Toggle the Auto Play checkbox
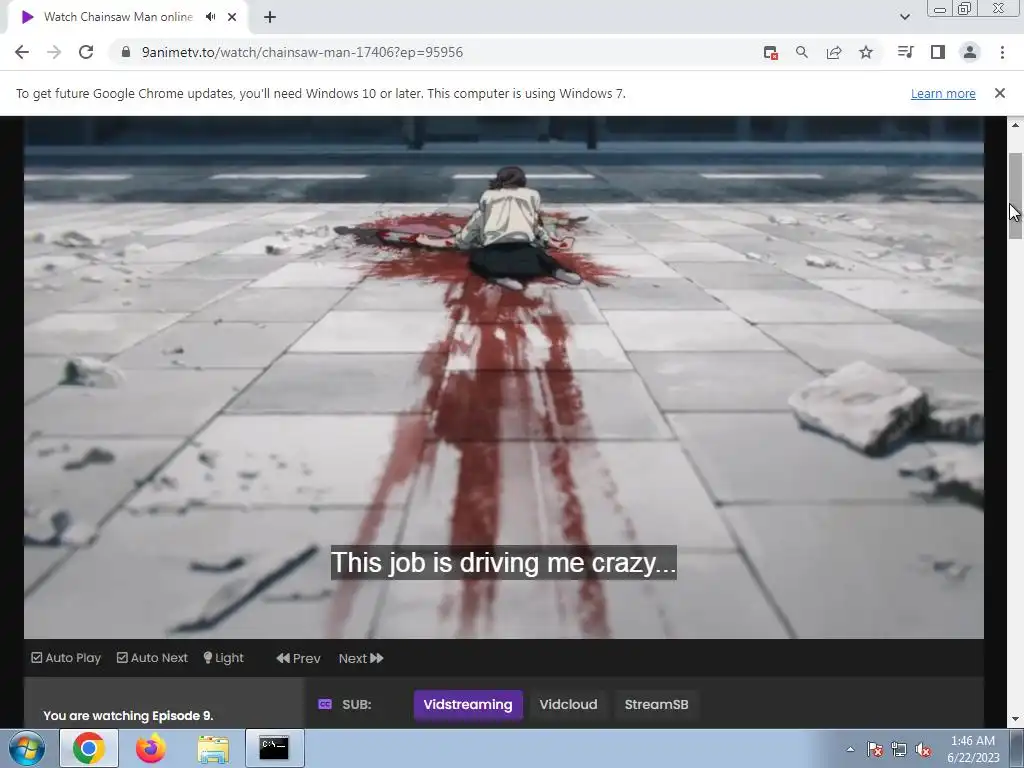The image size is (1024, 768). pos(66,658)
